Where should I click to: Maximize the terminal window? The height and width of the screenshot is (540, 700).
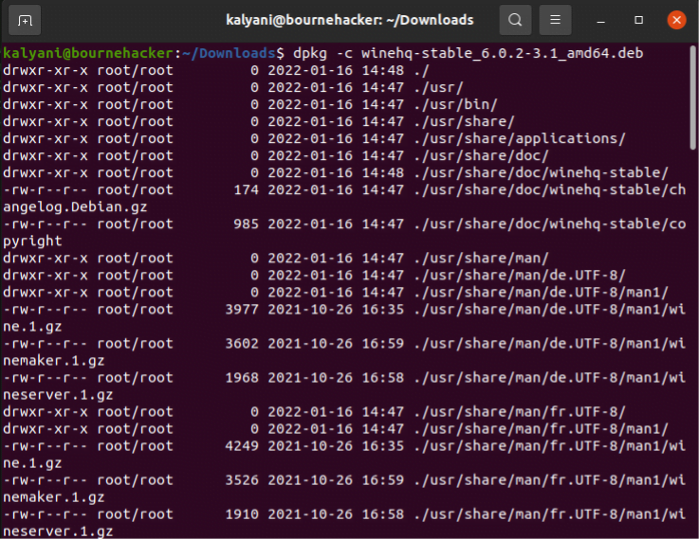[639, 20]
